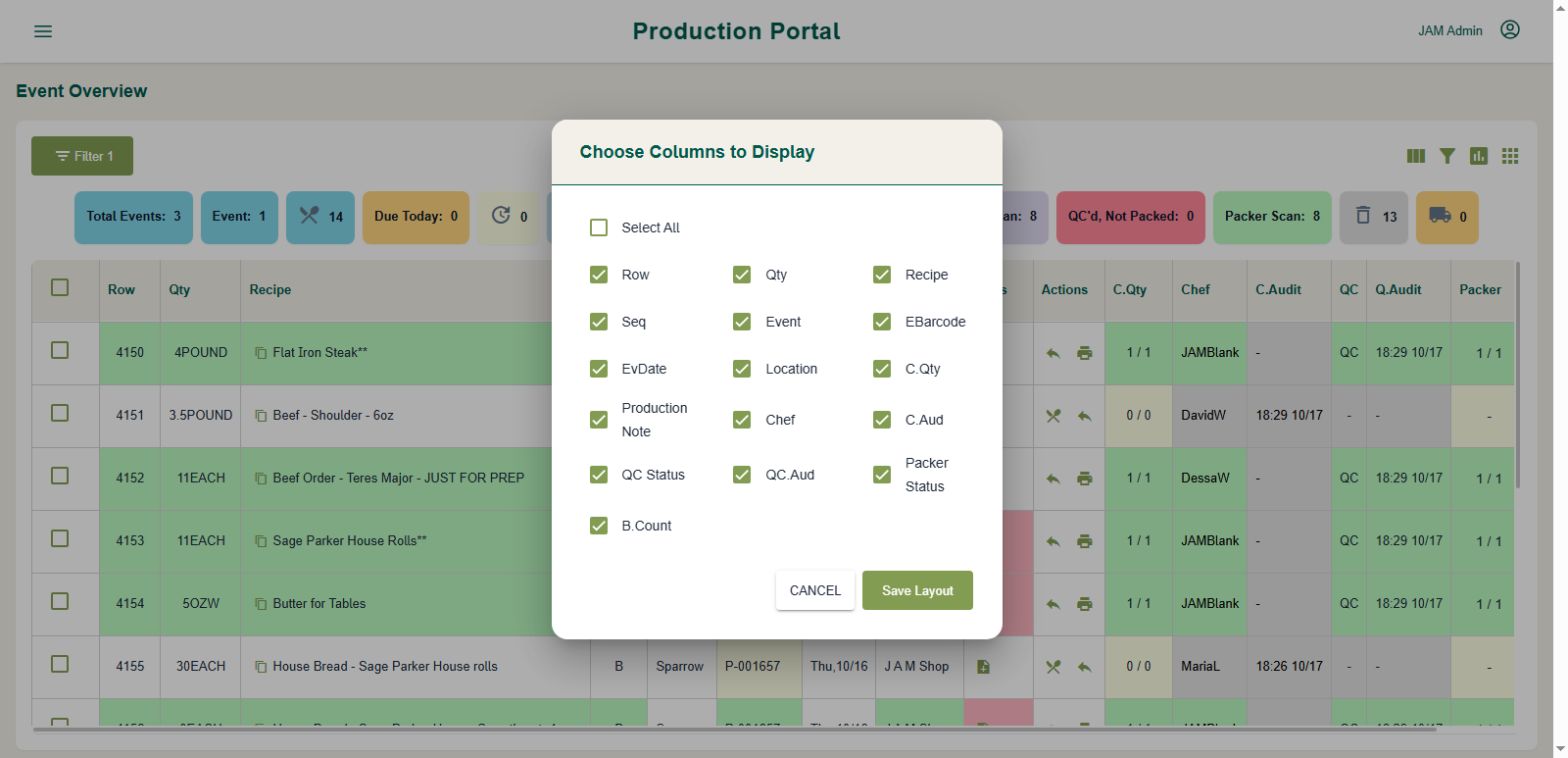
Task: Click the grid view icon
Action: (x=1510, y=156)
